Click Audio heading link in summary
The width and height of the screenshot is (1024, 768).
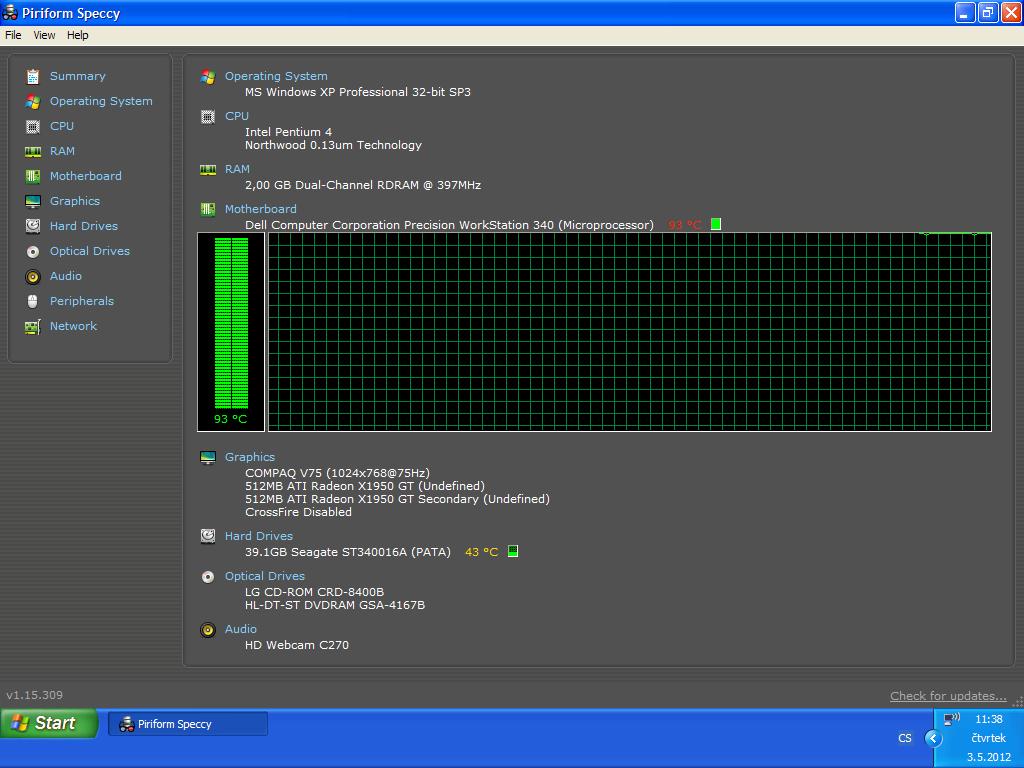coord(240,629)
